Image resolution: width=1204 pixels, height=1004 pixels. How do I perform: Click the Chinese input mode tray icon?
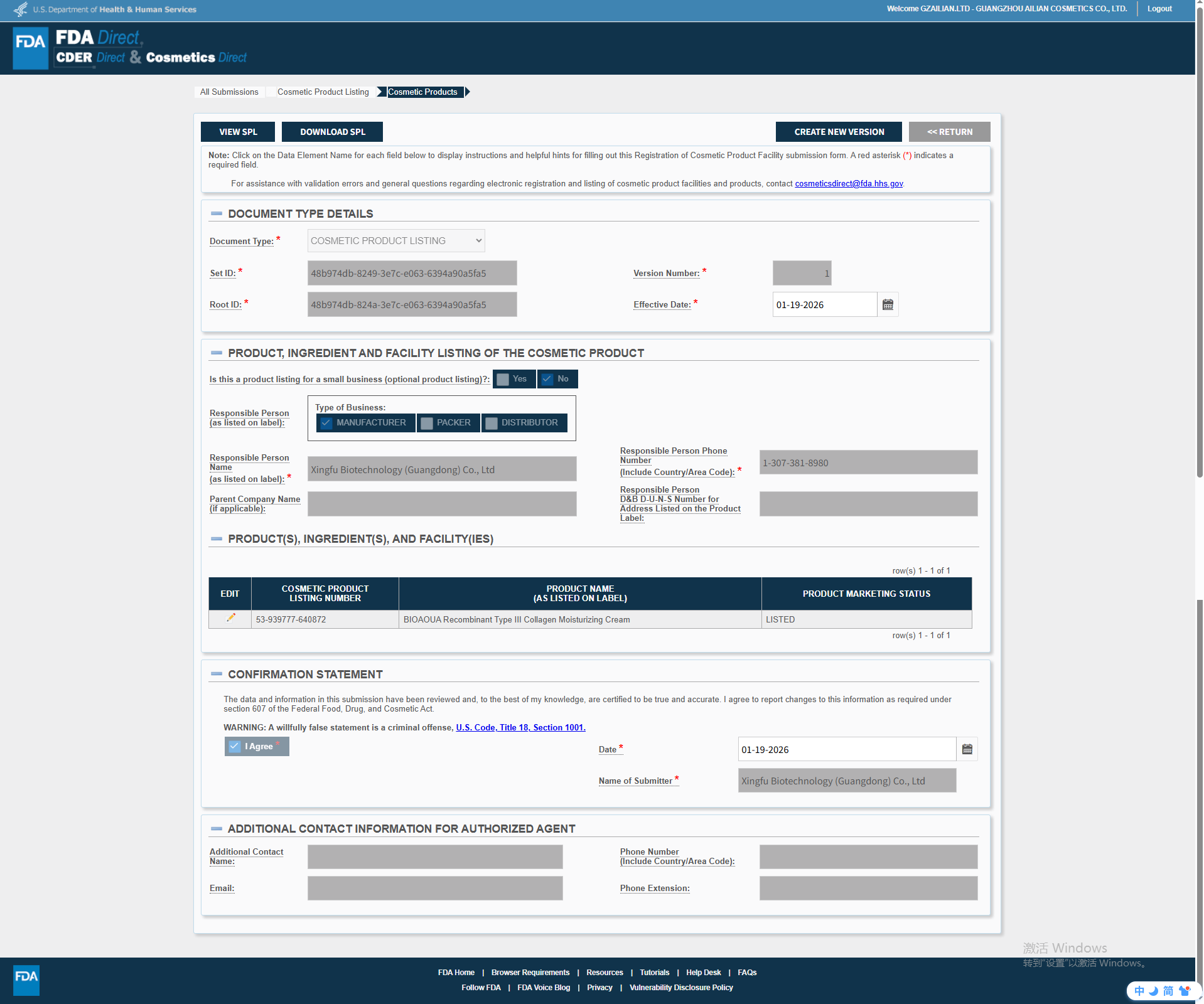pos(1139,991)
